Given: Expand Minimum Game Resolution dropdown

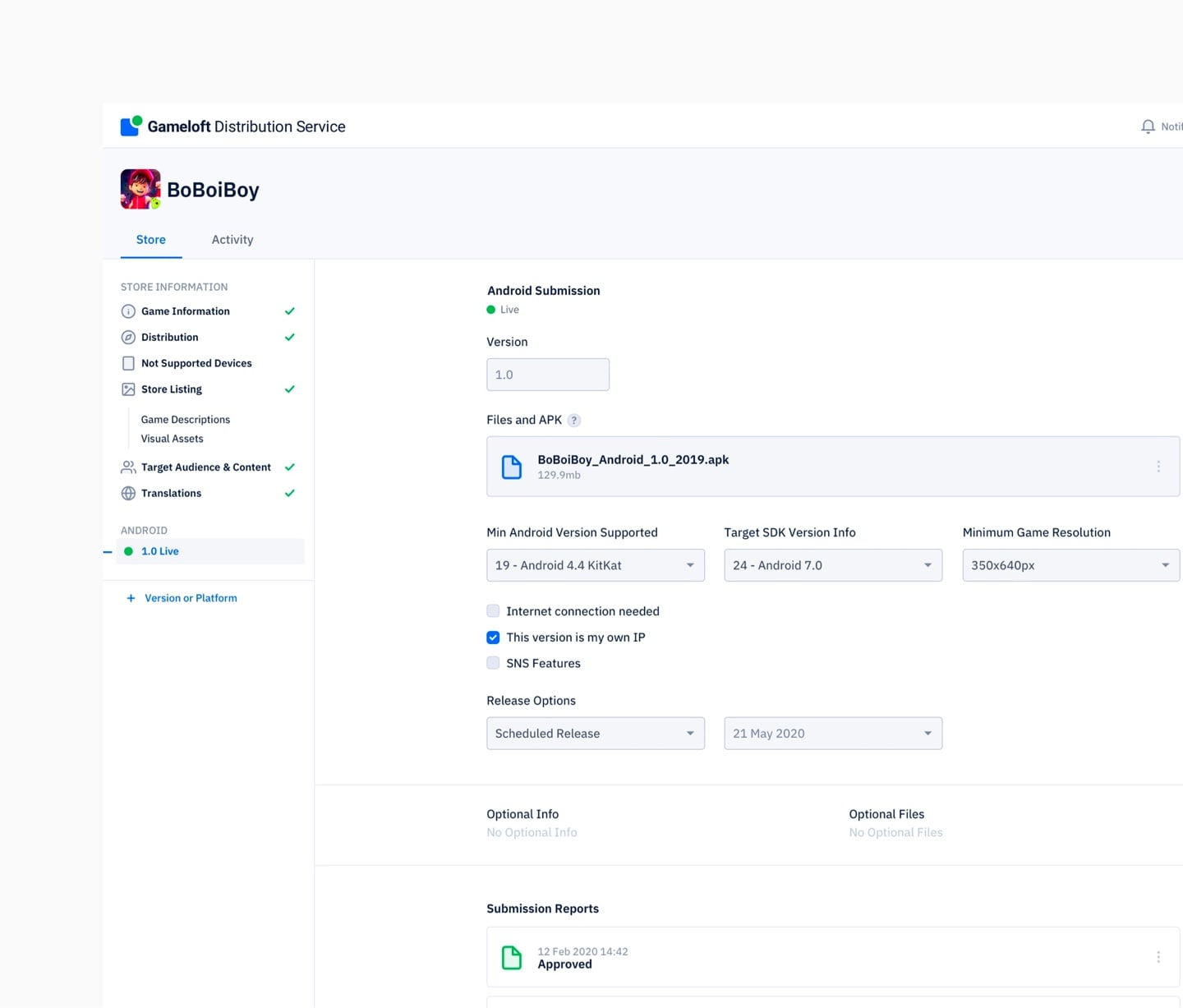Looking at the screenshot, I should [x=1071, y=565].
